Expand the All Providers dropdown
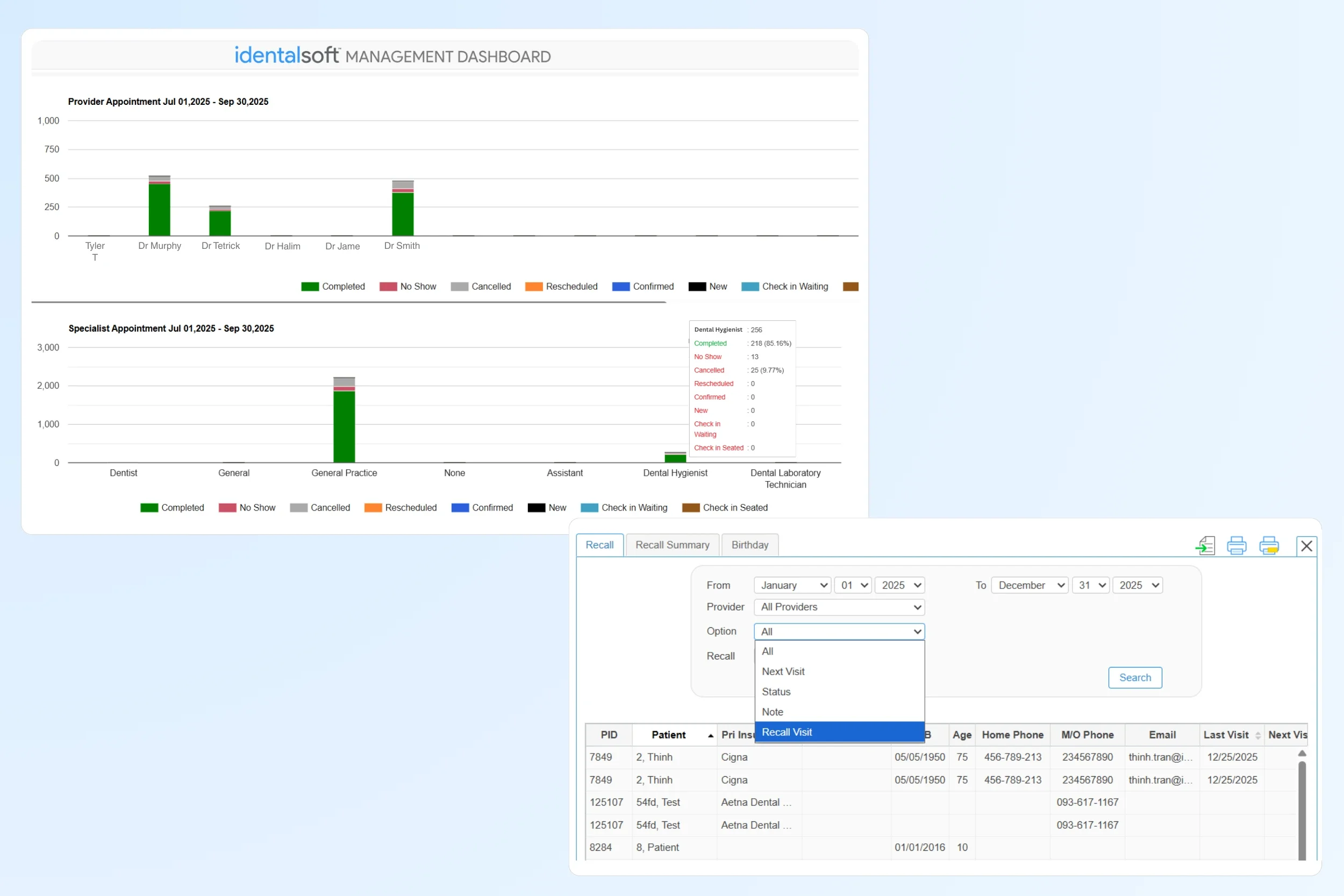The image size is (1344, 896). (x=839, y=607)
